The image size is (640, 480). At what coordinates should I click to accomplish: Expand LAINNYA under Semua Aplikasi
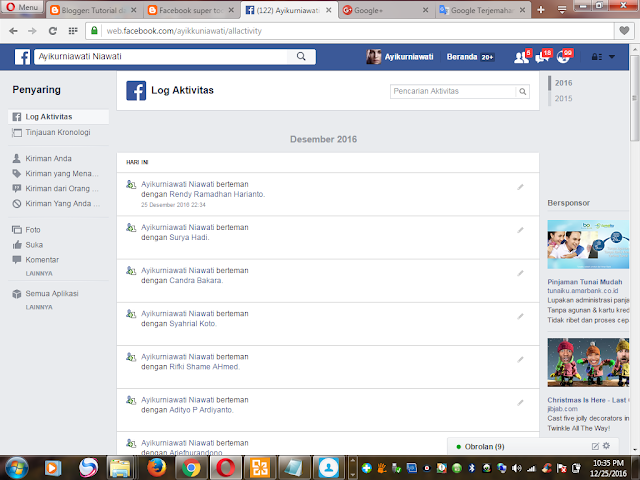[x=39, y=307]
